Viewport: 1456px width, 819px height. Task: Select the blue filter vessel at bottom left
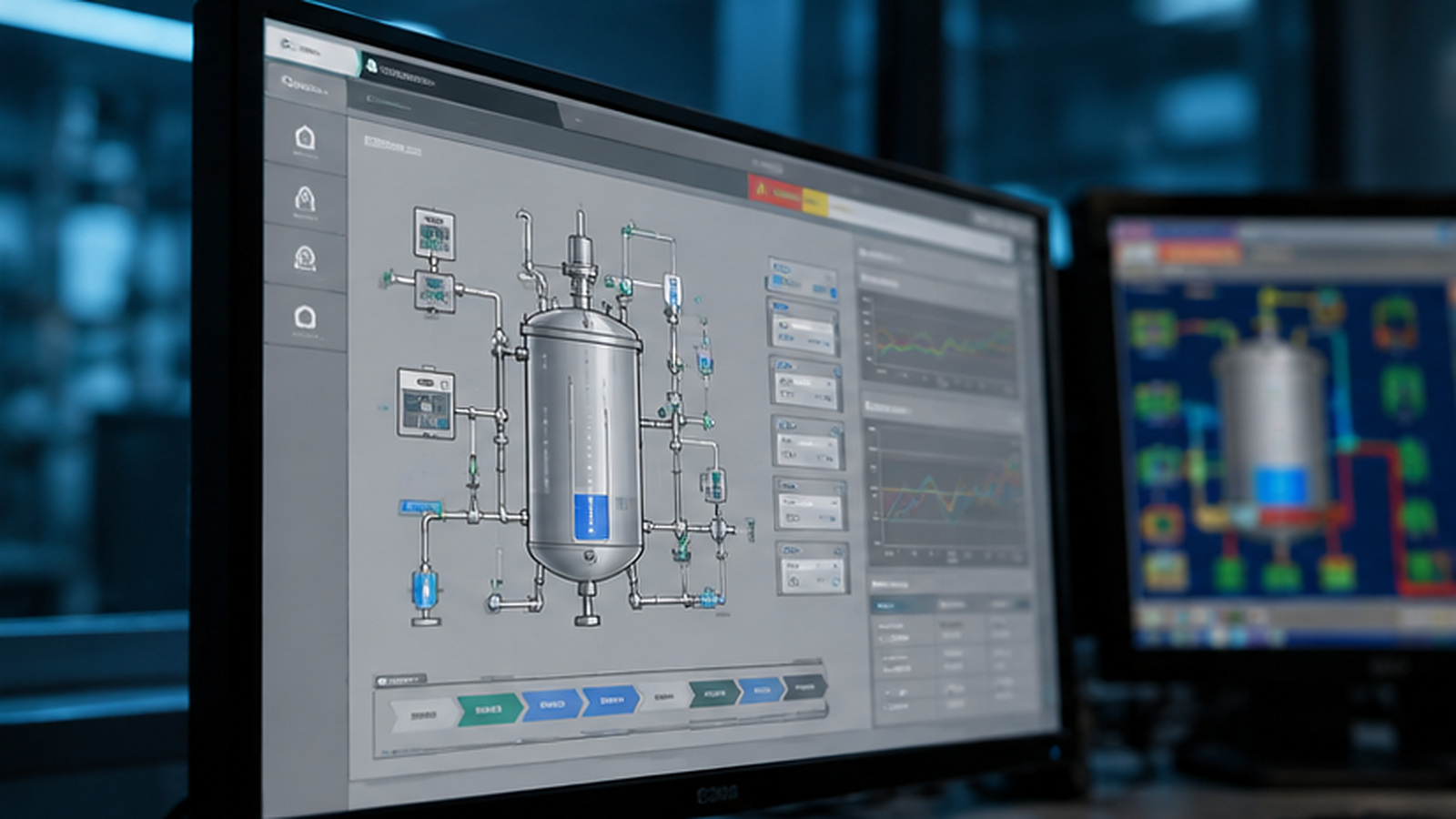[425, 588]
